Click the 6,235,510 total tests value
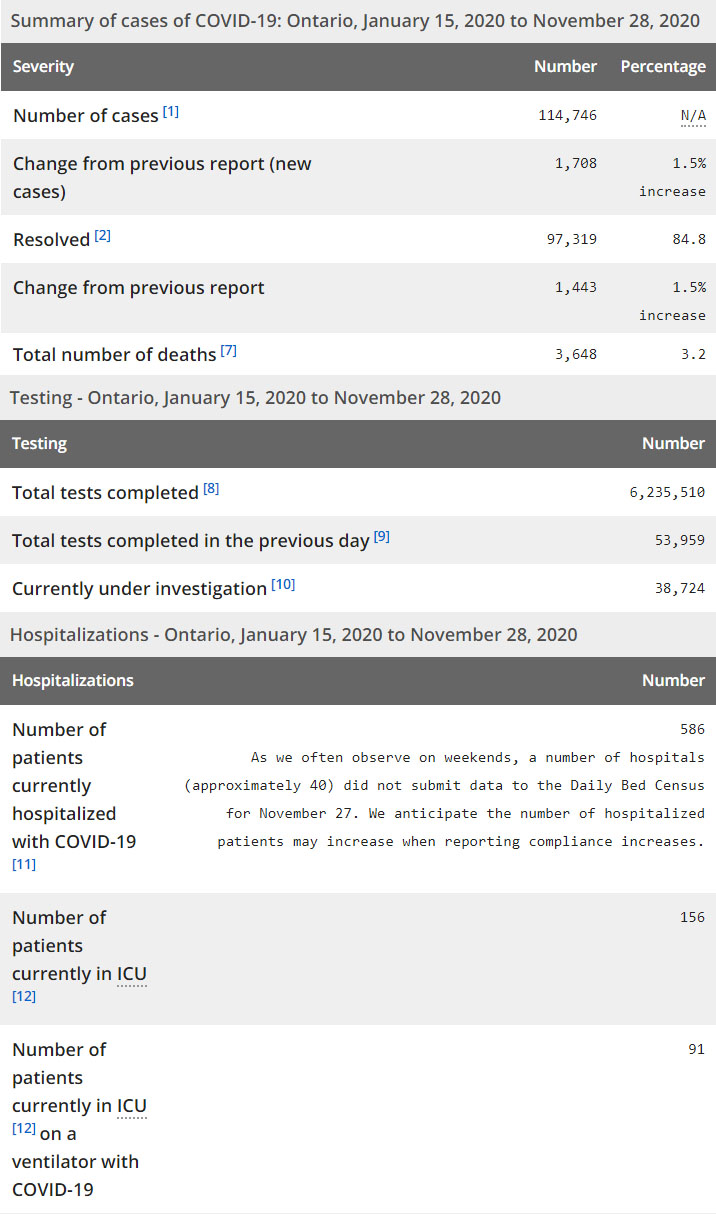Screen dimensions: 716x1214 667,493
